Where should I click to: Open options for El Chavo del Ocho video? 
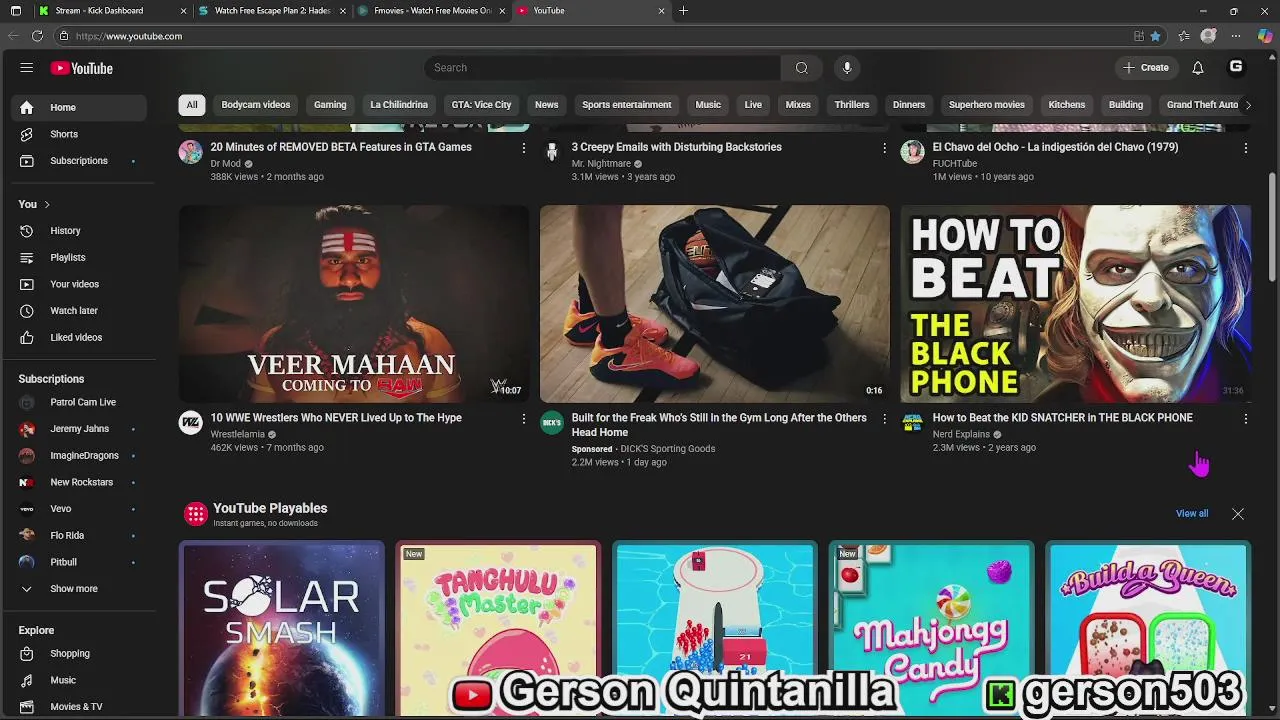coord(1245,148)
